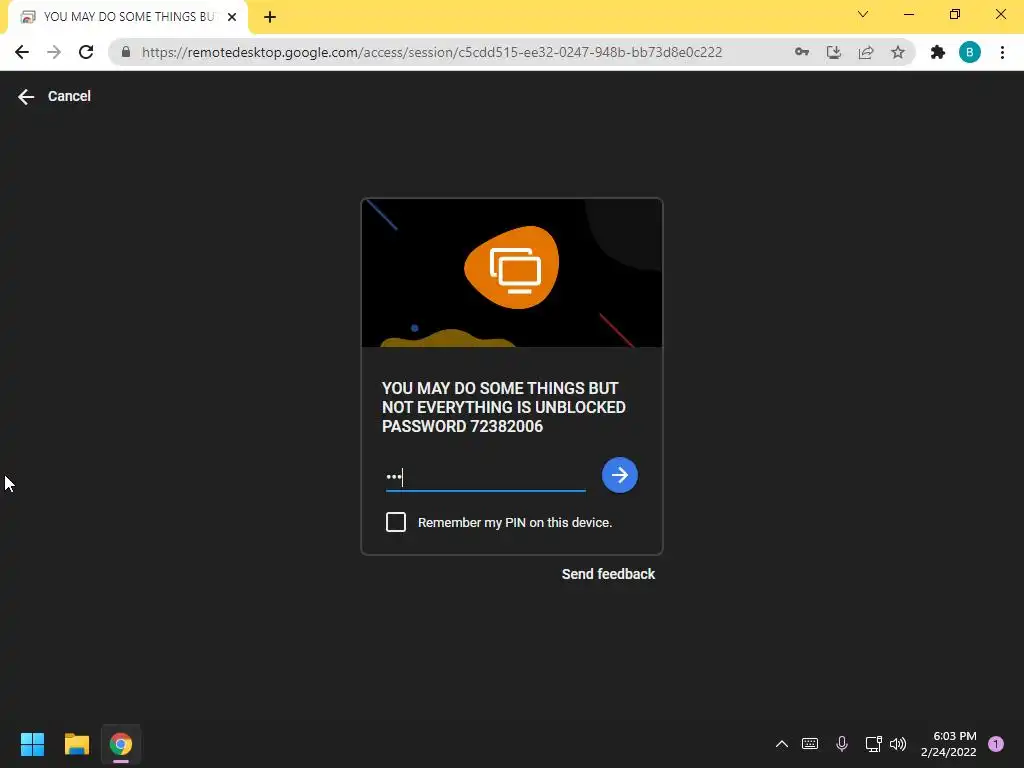Focus the PIN entry field
This screenshot has width=1024, height=768.
coord(485,477)
